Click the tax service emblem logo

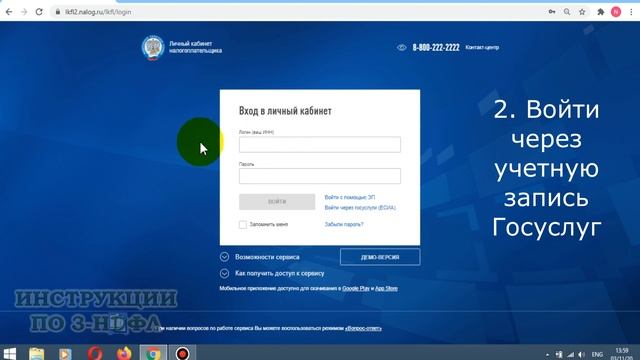click(x=153, y=48)
